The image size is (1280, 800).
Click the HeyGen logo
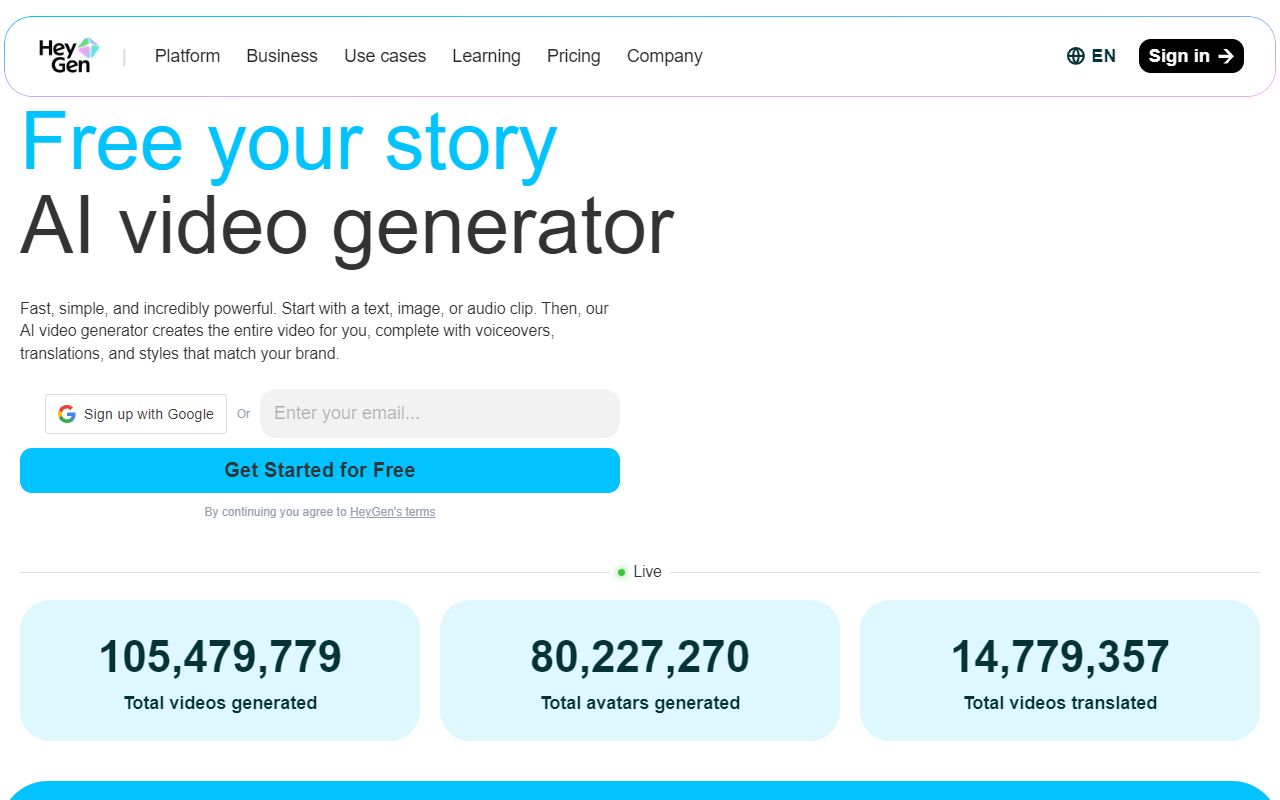(x=68, y=56)
